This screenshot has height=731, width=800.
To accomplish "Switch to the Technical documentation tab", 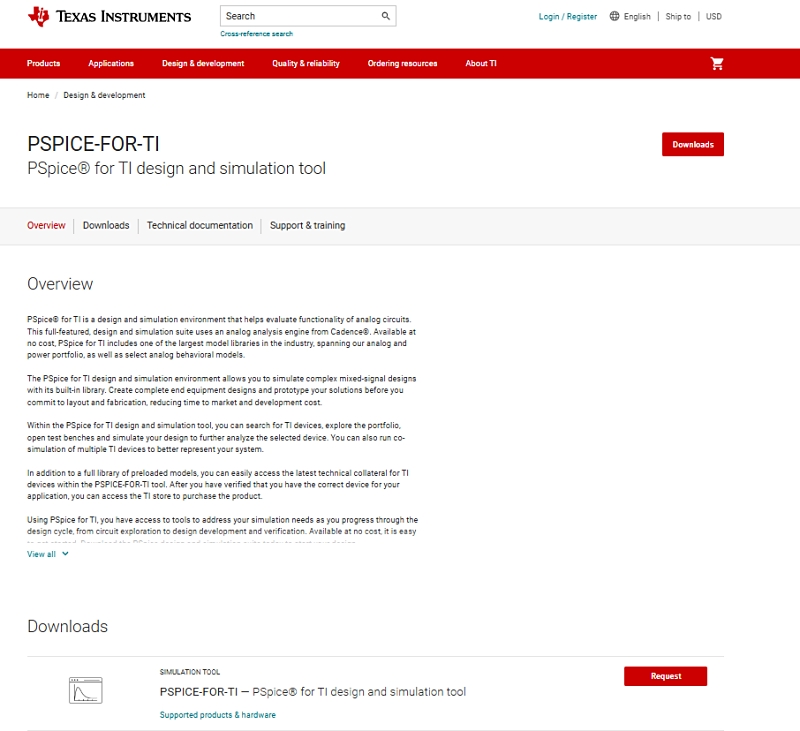I will [x=200, y=226].
